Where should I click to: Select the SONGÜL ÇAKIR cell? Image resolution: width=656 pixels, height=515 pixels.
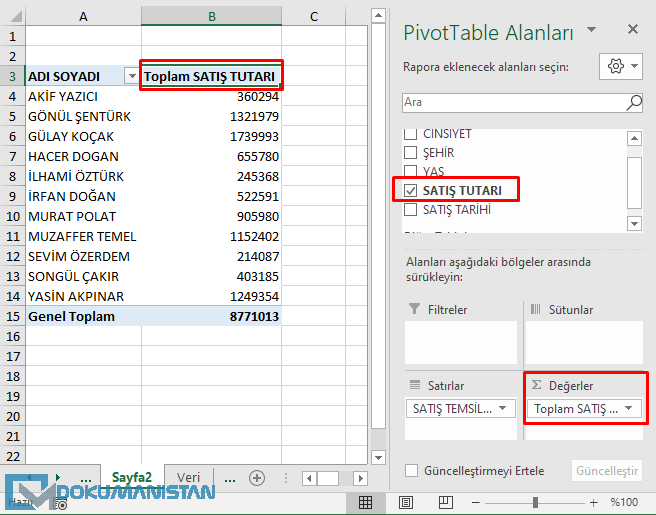tap(83, 276)
